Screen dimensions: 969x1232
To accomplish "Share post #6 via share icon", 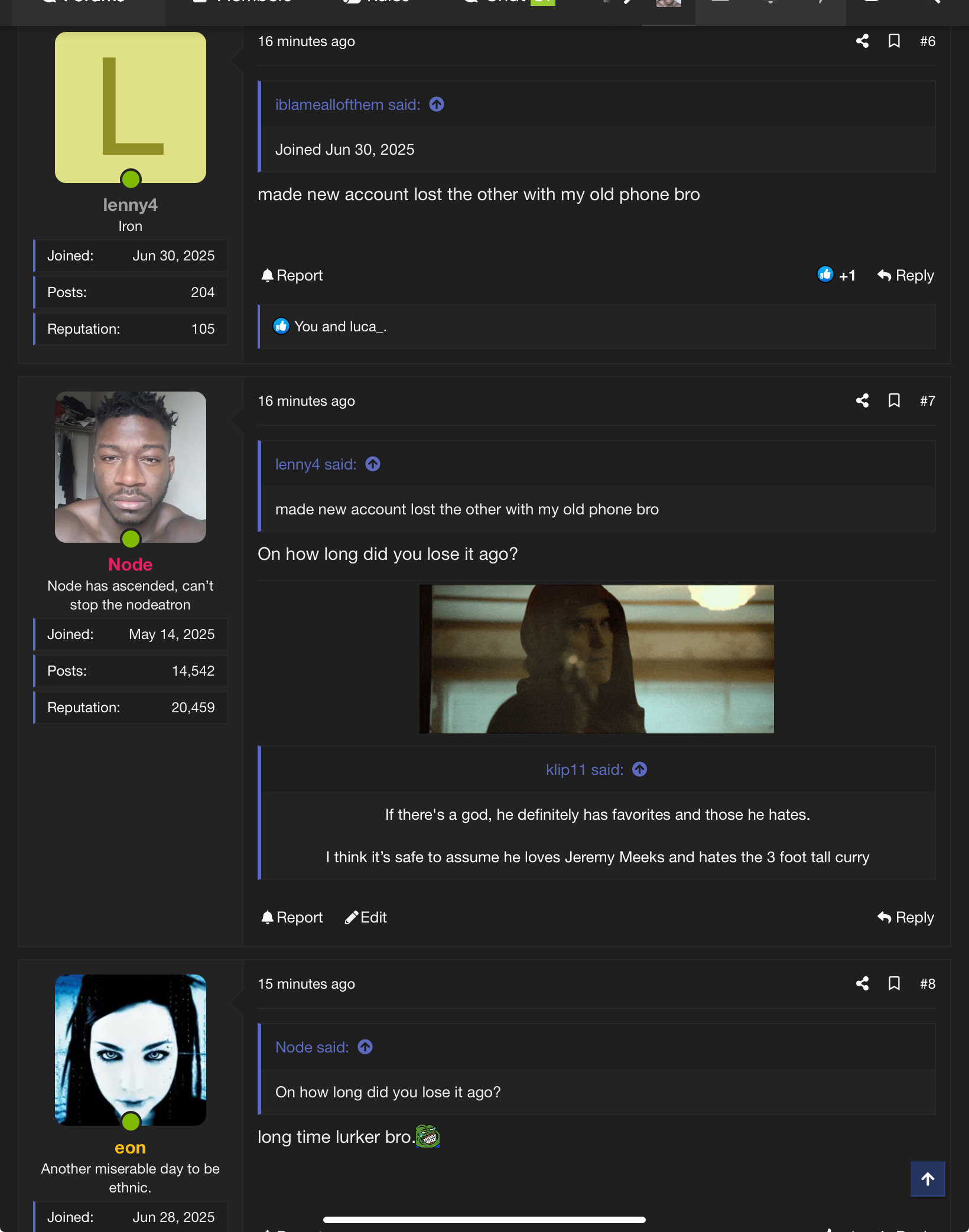I will pos(862,41).
